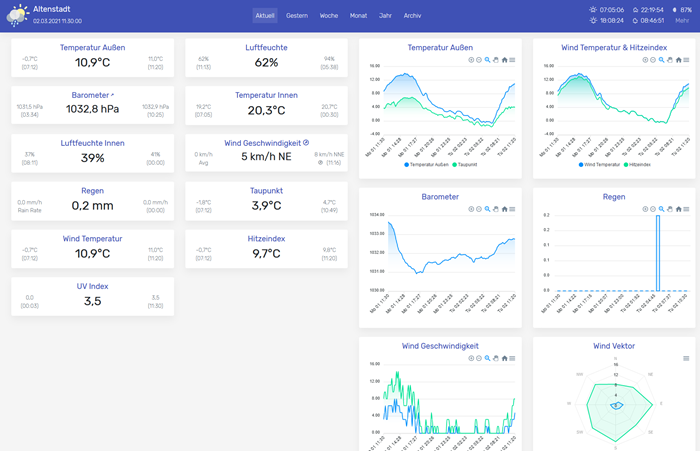This screenshot has height=451, width=700.
Task: Click the UV Index card heading
Action: point(92,286)
